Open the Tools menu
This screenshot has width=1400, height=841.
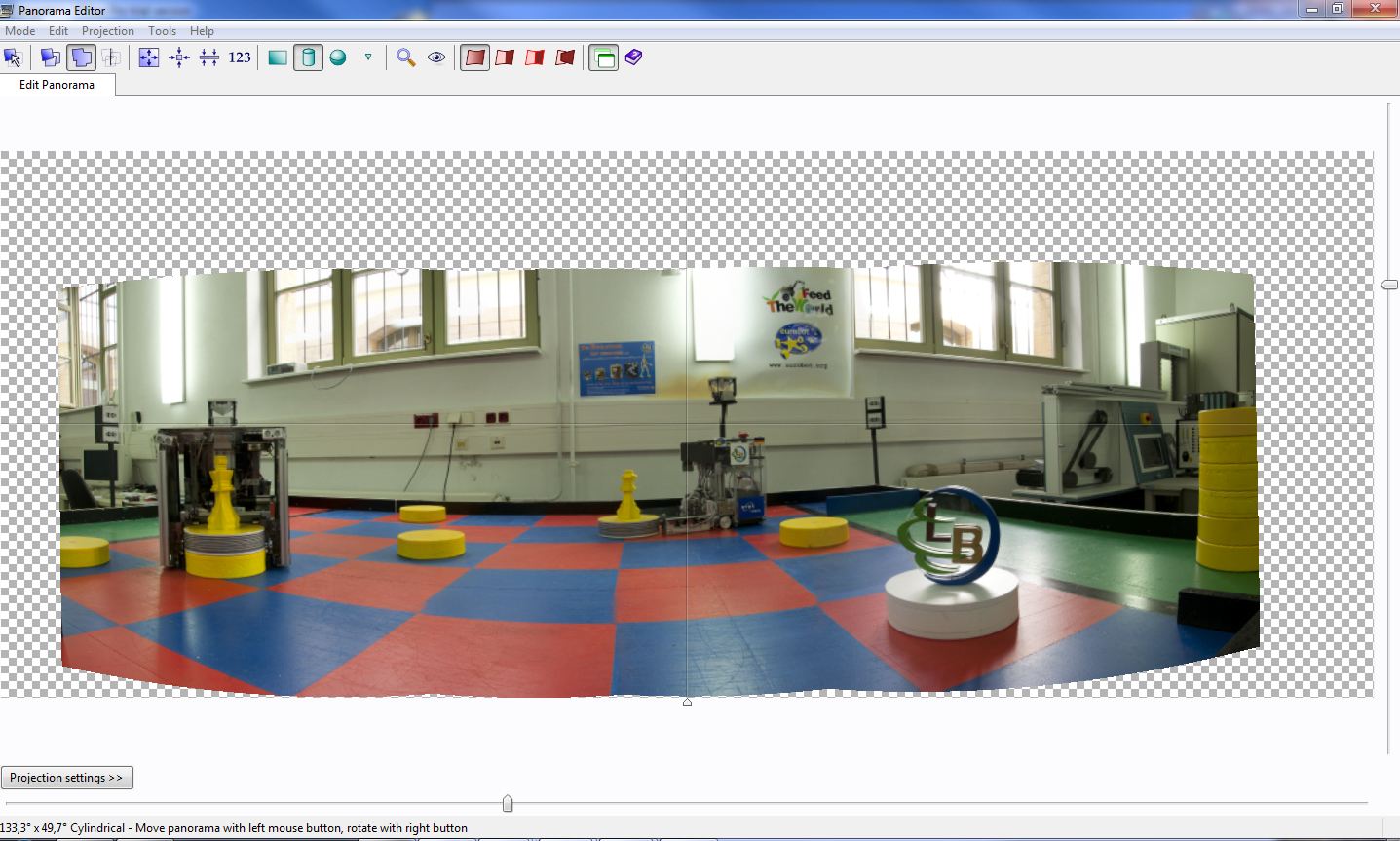[x=162, y=31]
